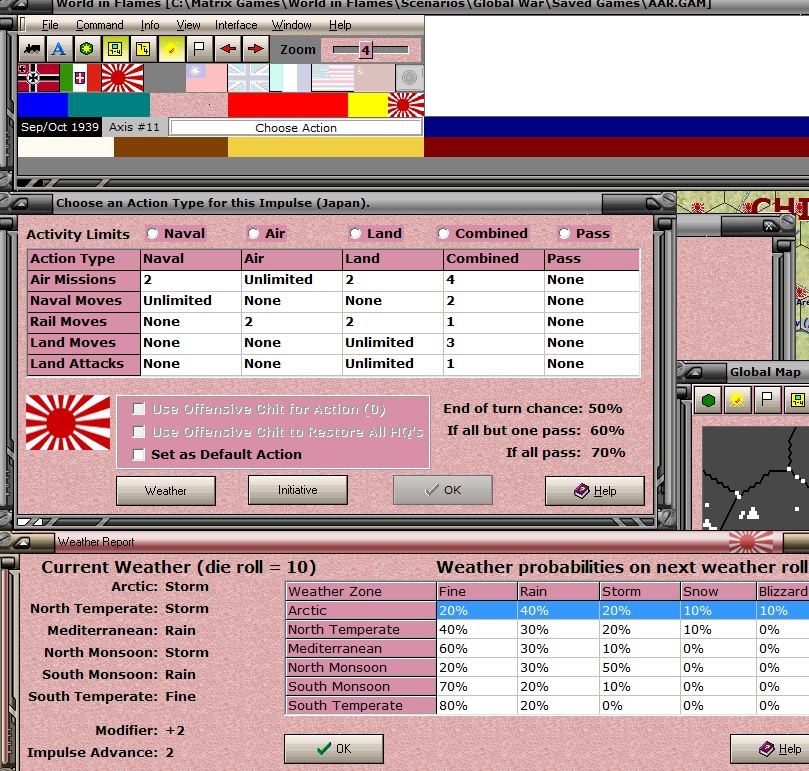Tick Use Offensive Chit for Action checkbox

138,409
